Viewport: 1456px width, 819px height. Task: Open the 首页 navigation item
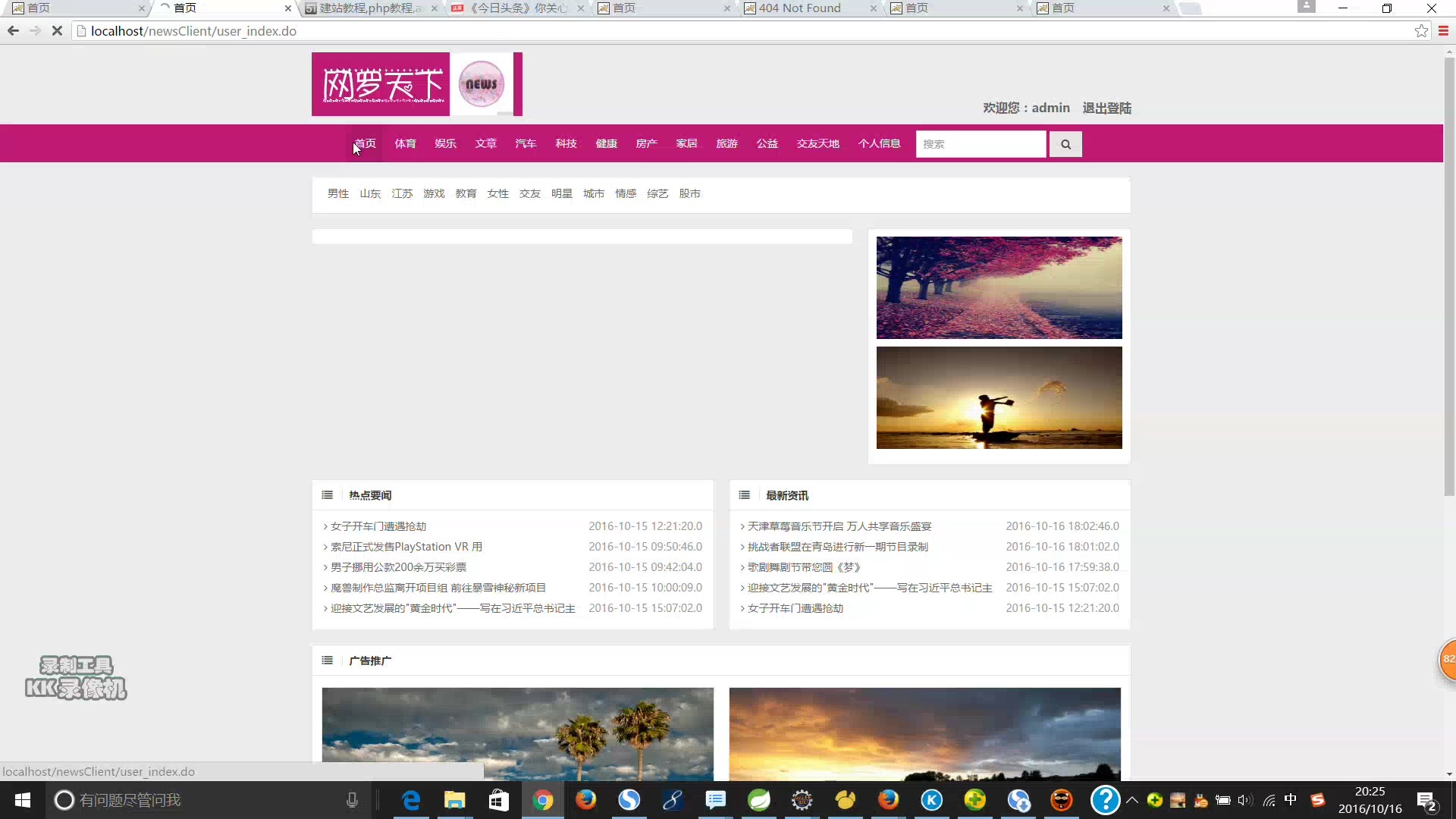point(365,143)
